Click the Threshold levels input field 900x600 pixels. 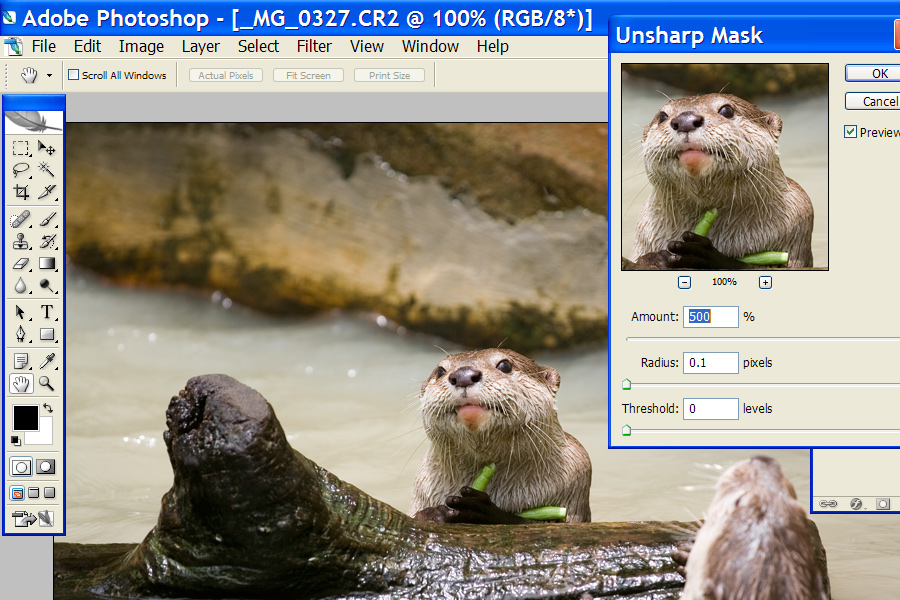[711, 408]
